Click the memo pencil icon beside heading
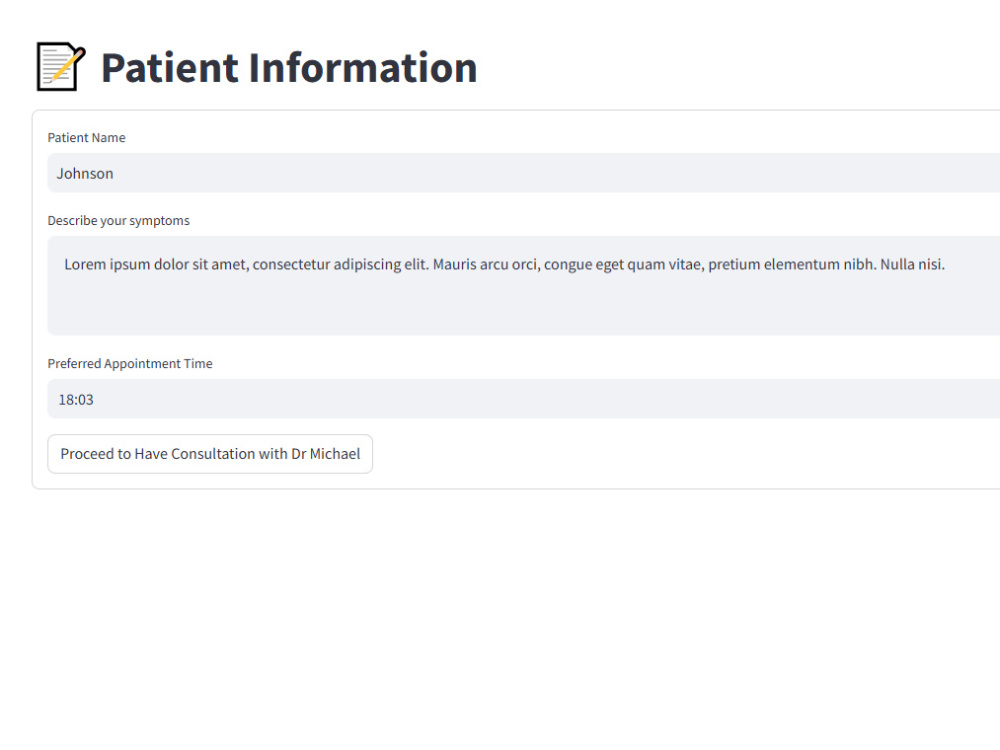The width and height of the screenshot is (1000, 750). pos(61,66)
